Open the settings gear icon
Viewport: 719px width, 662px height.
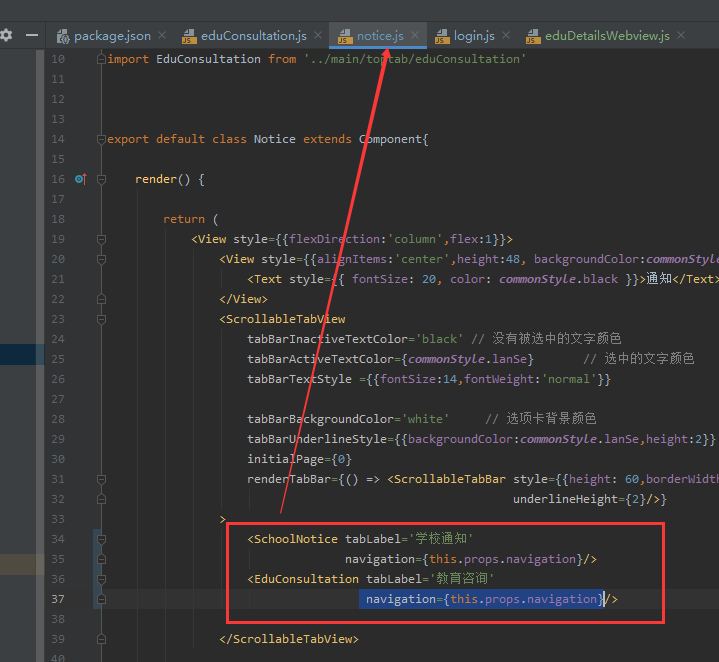pyautogui.click(x=6, y=35)
